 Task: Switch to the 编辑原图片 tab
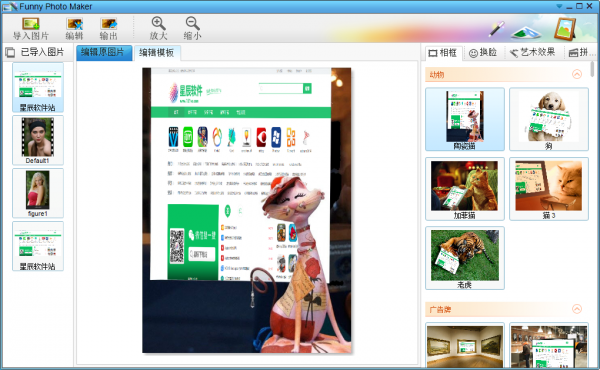[x=104, y=53]
